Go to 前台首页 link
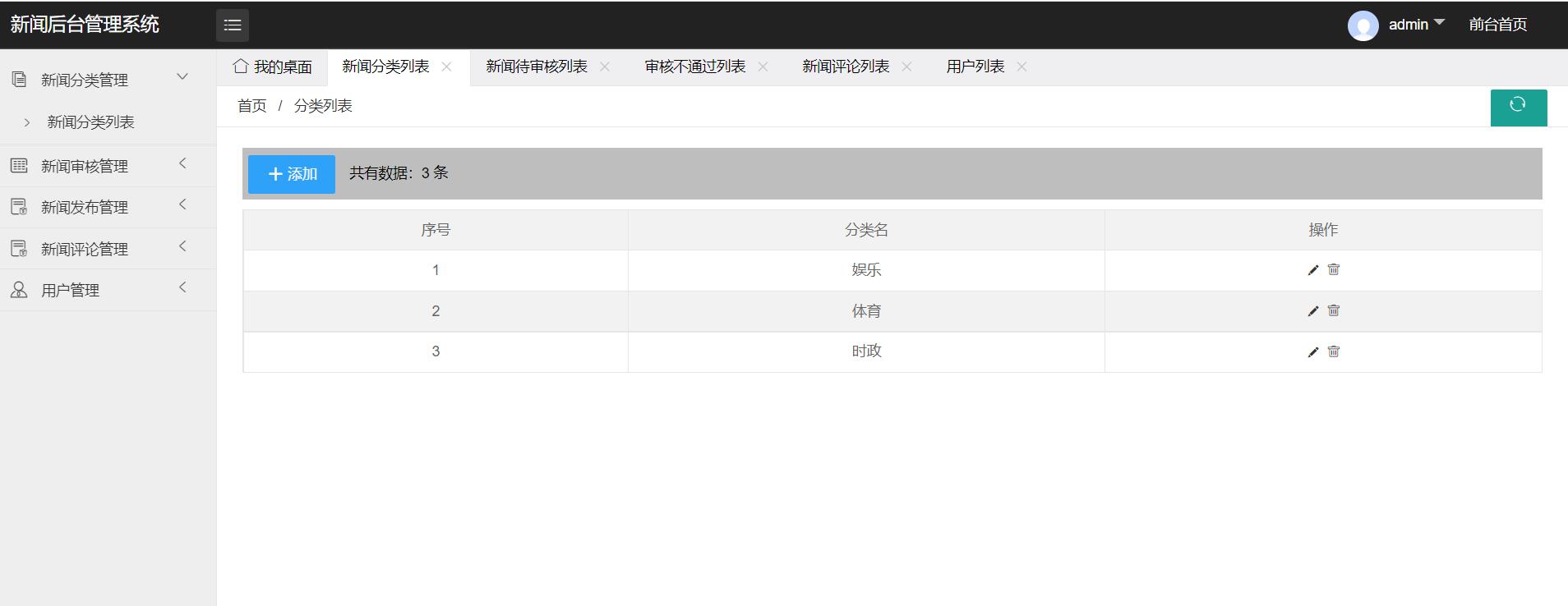The width and height of the screenshot is (1568, 606). click(x=1498, y=25)
